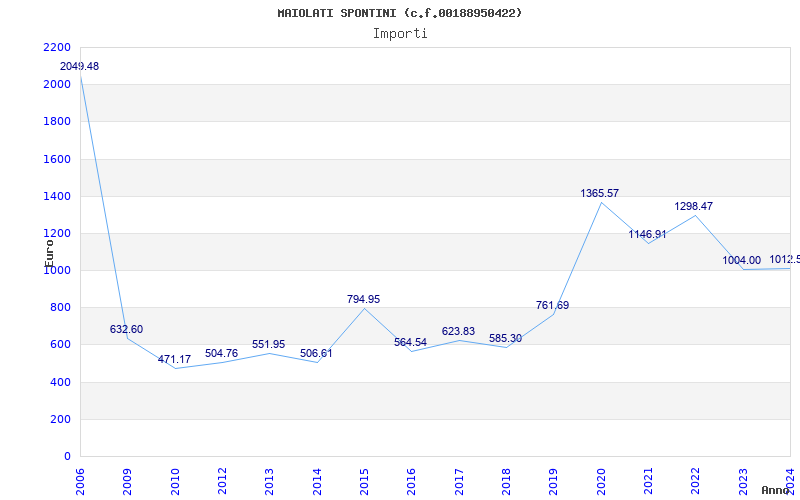This screenshot has height=500, width=800.
Task: Click the 2009 year on x-axis
Action: click(x=128, y=480)
